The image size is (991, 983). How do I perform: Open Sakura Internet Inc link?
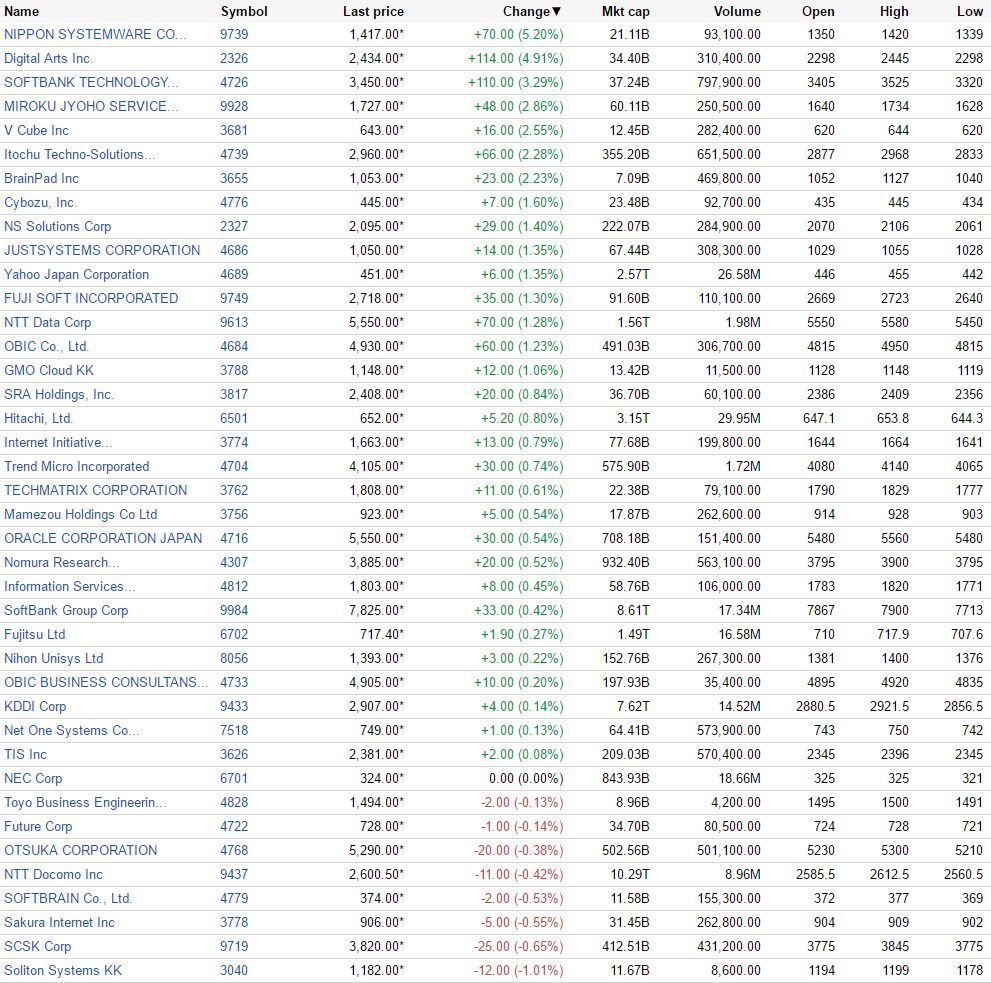[x=59, y=923]
